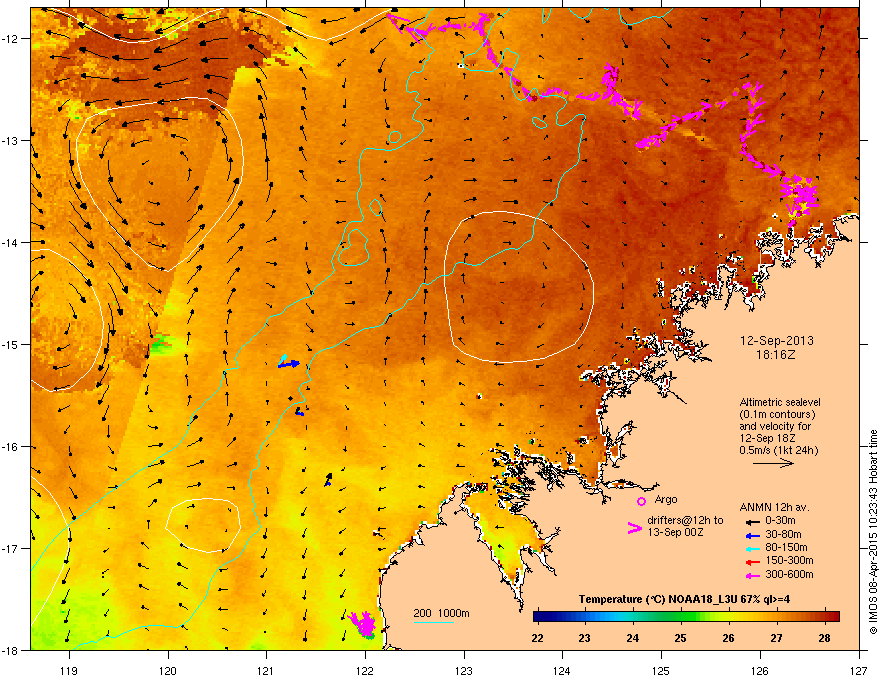Click the '300-600m' depth label
The image size is (880, 680).
tap(790, 574)
